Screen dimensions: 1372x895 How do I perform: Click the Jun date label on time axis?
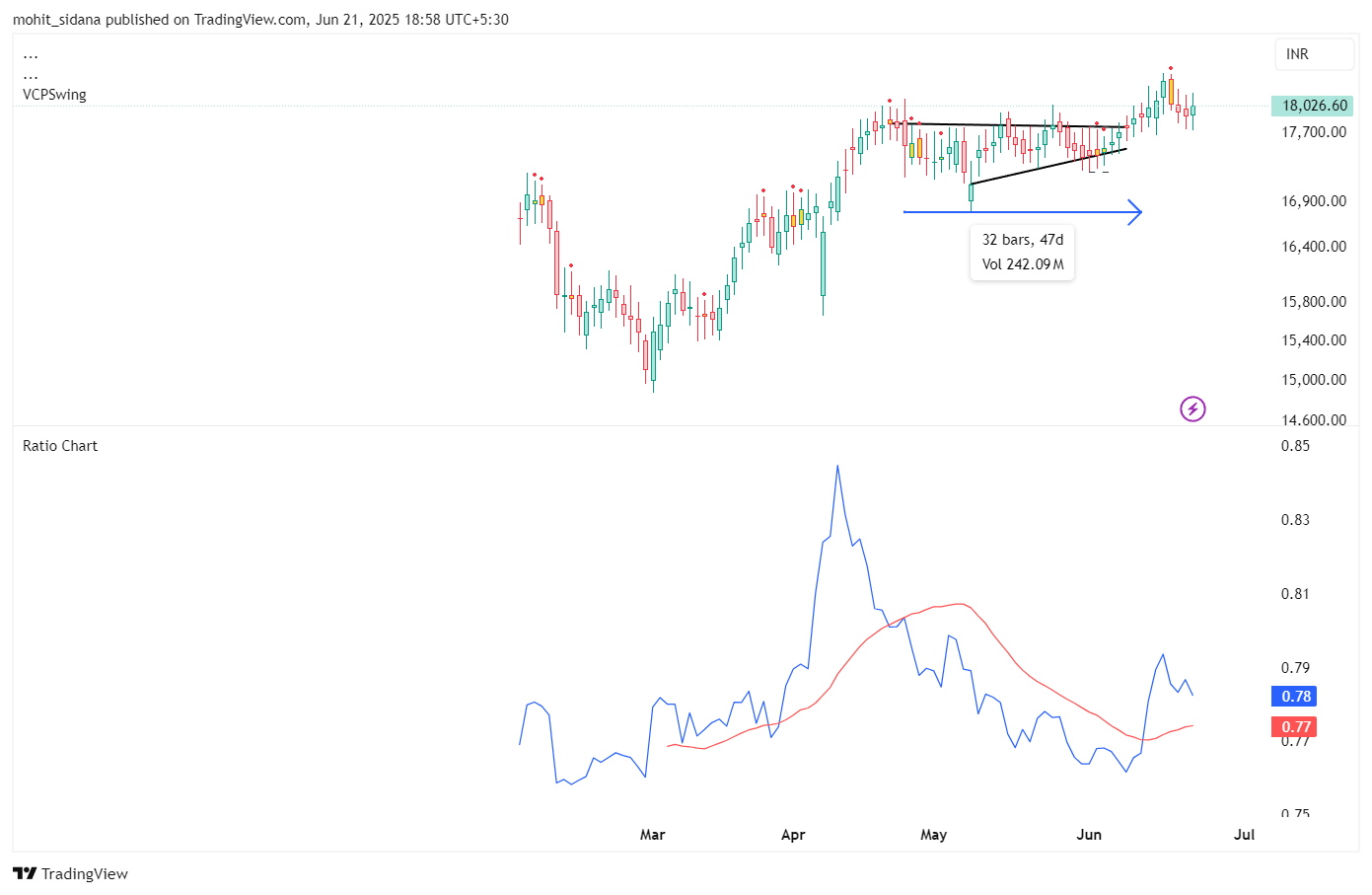pyautogui.click(x=1089, y=835)
